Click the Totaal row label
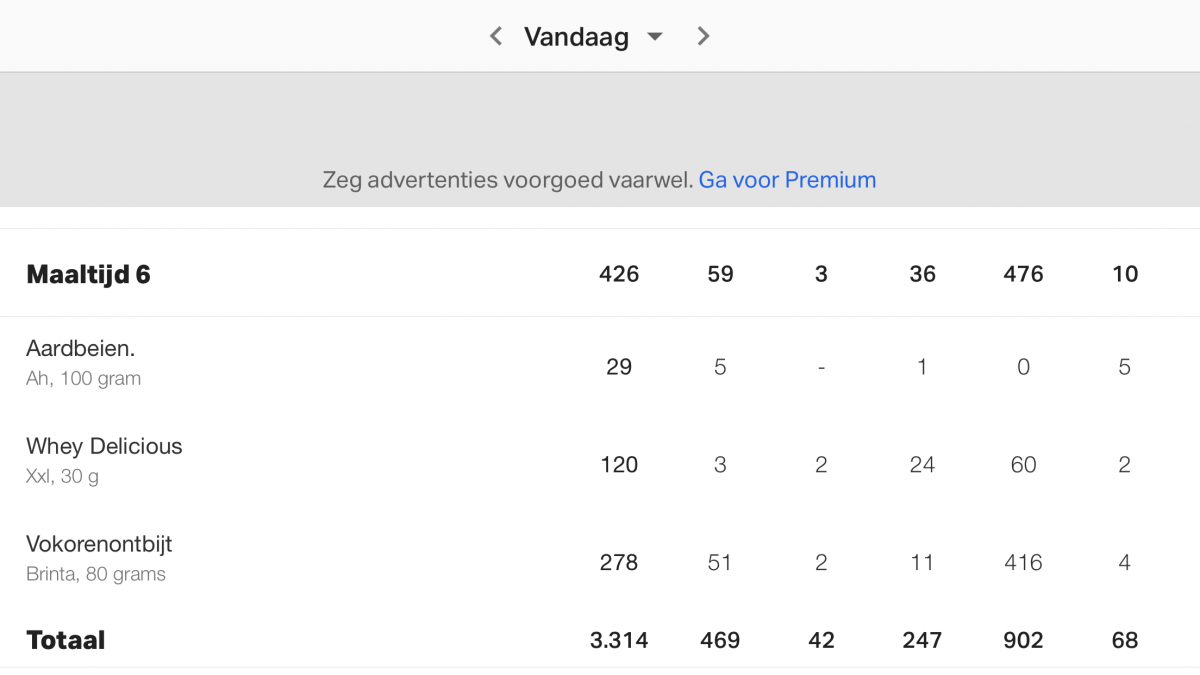Viewport: 1200px width, 675px height. pyautogui.click(x=65, y=640)
